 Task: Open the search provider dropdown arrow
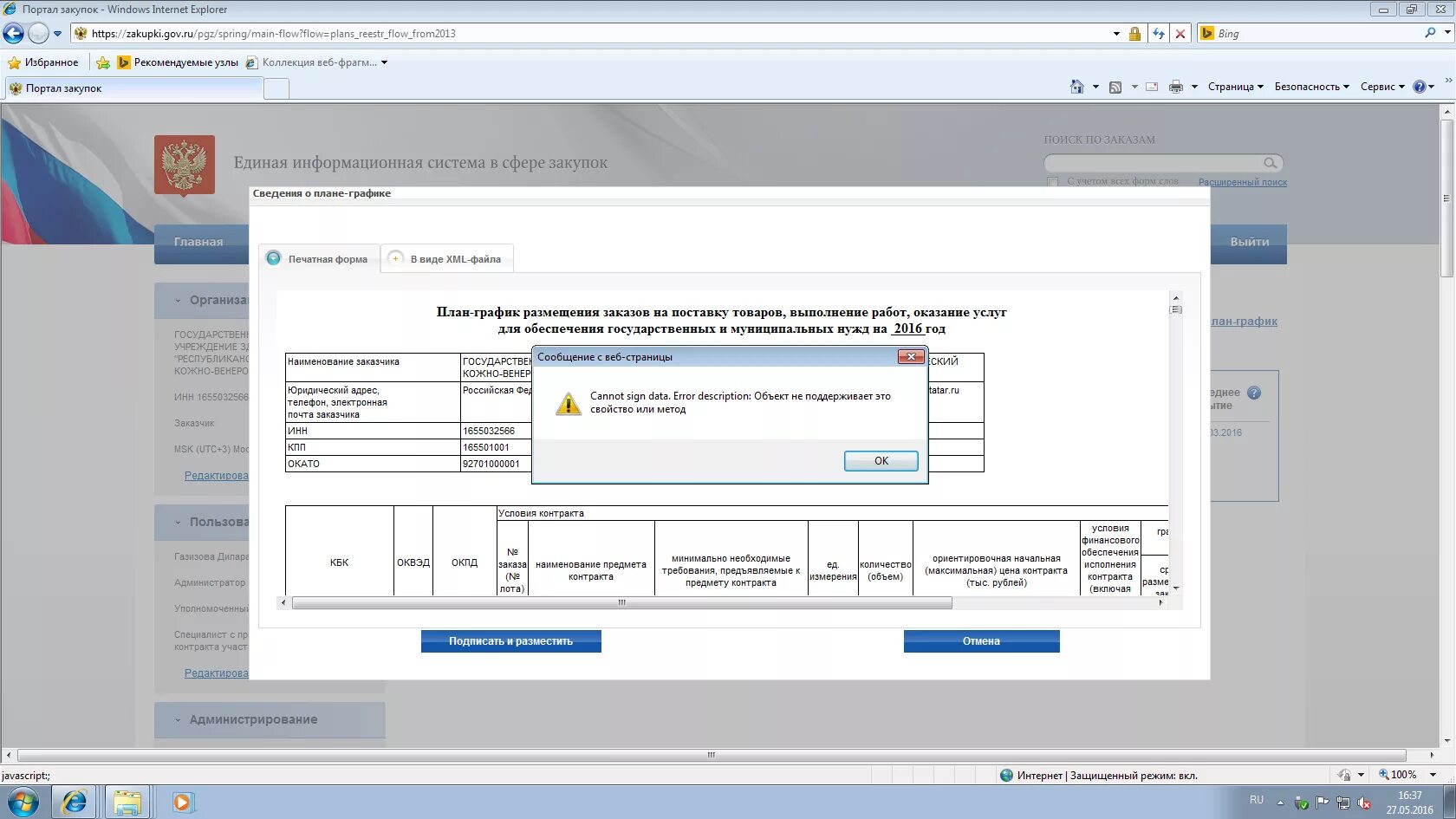point(1447,33)
